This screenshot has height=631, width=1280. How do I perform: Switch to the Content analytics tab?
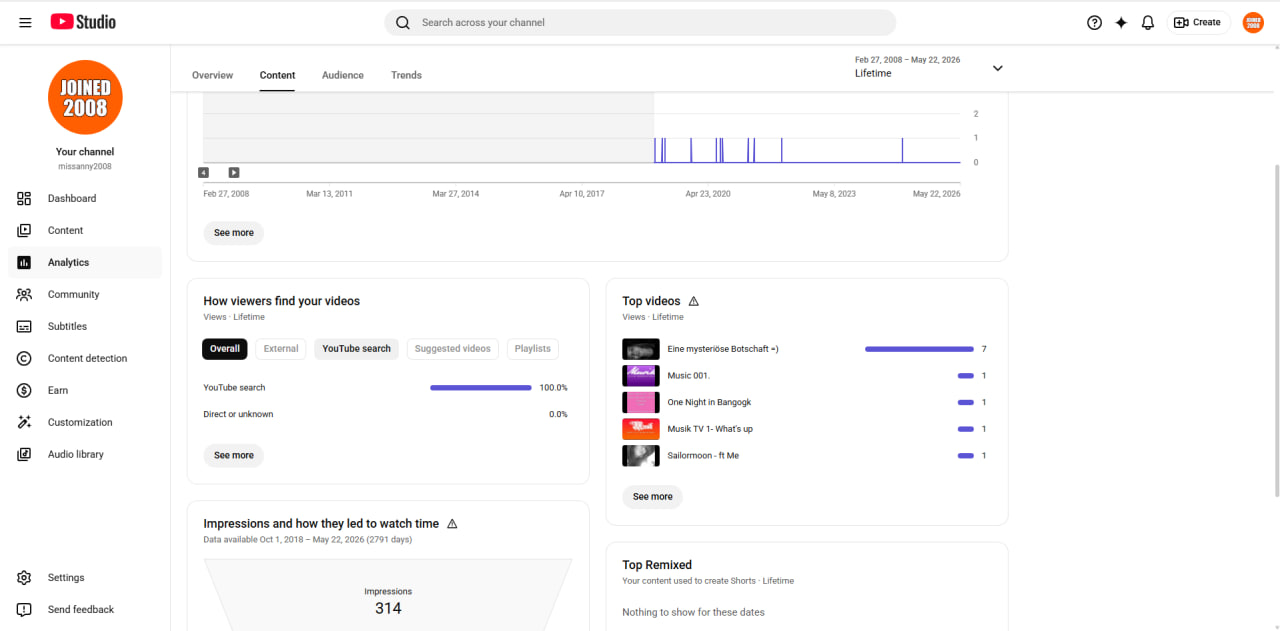coord(277,75)
